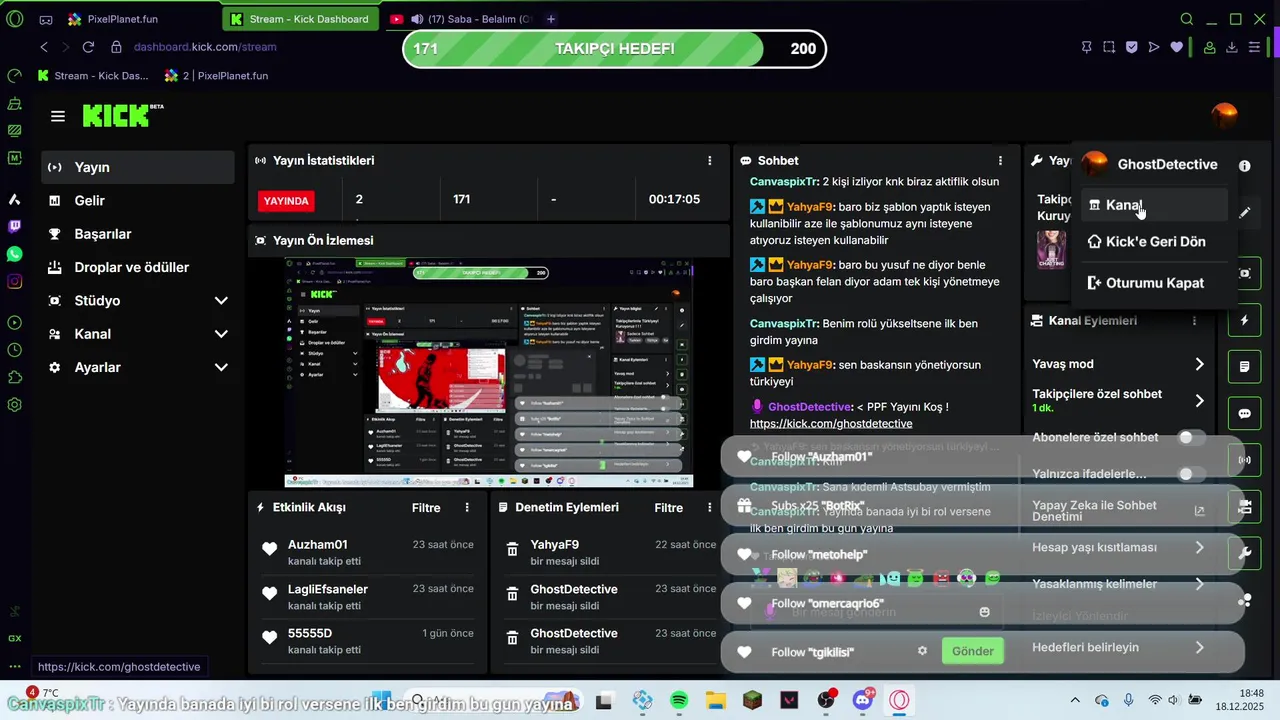Open Yayın İstatistikleri three-dot menu

(x=710, y=160)
